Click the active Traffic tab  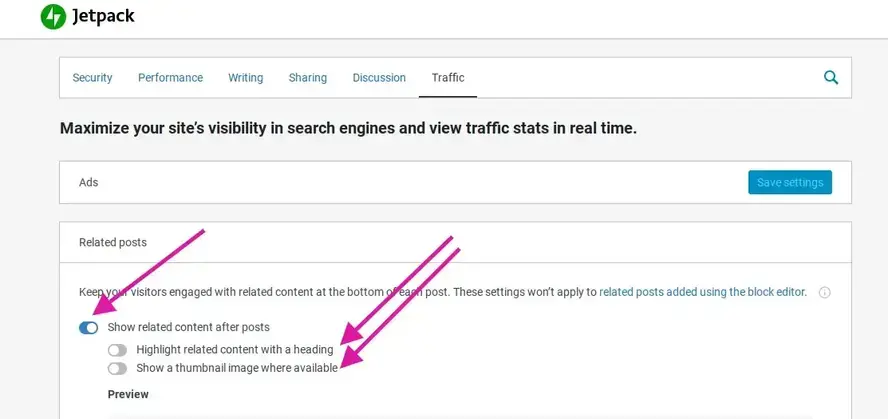point(448,78)
